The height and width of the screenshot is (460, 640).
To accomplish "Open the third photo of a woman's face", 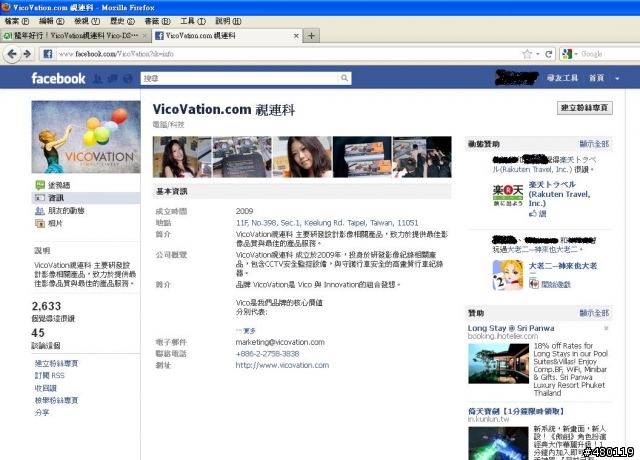I will (x=302, y=157).
